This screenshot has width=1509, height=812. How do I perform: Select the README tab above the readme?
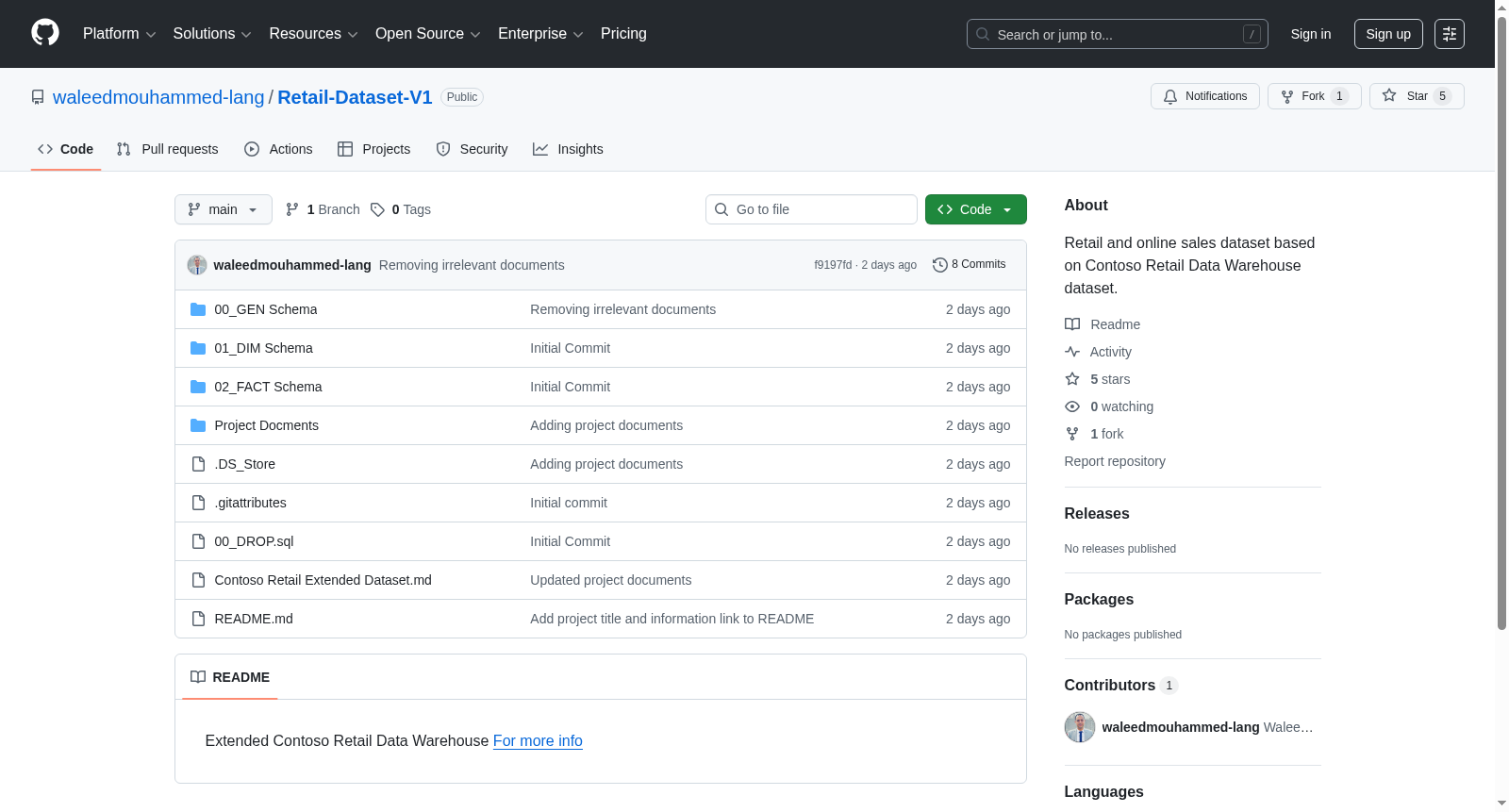click(230, 677)
